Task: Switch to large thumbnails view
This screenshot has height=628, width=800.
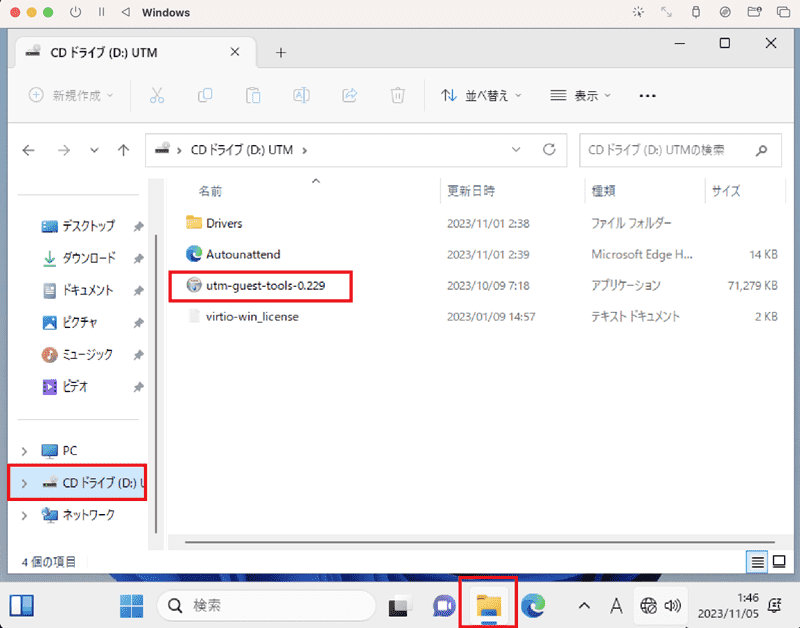Action: [779, 562]
